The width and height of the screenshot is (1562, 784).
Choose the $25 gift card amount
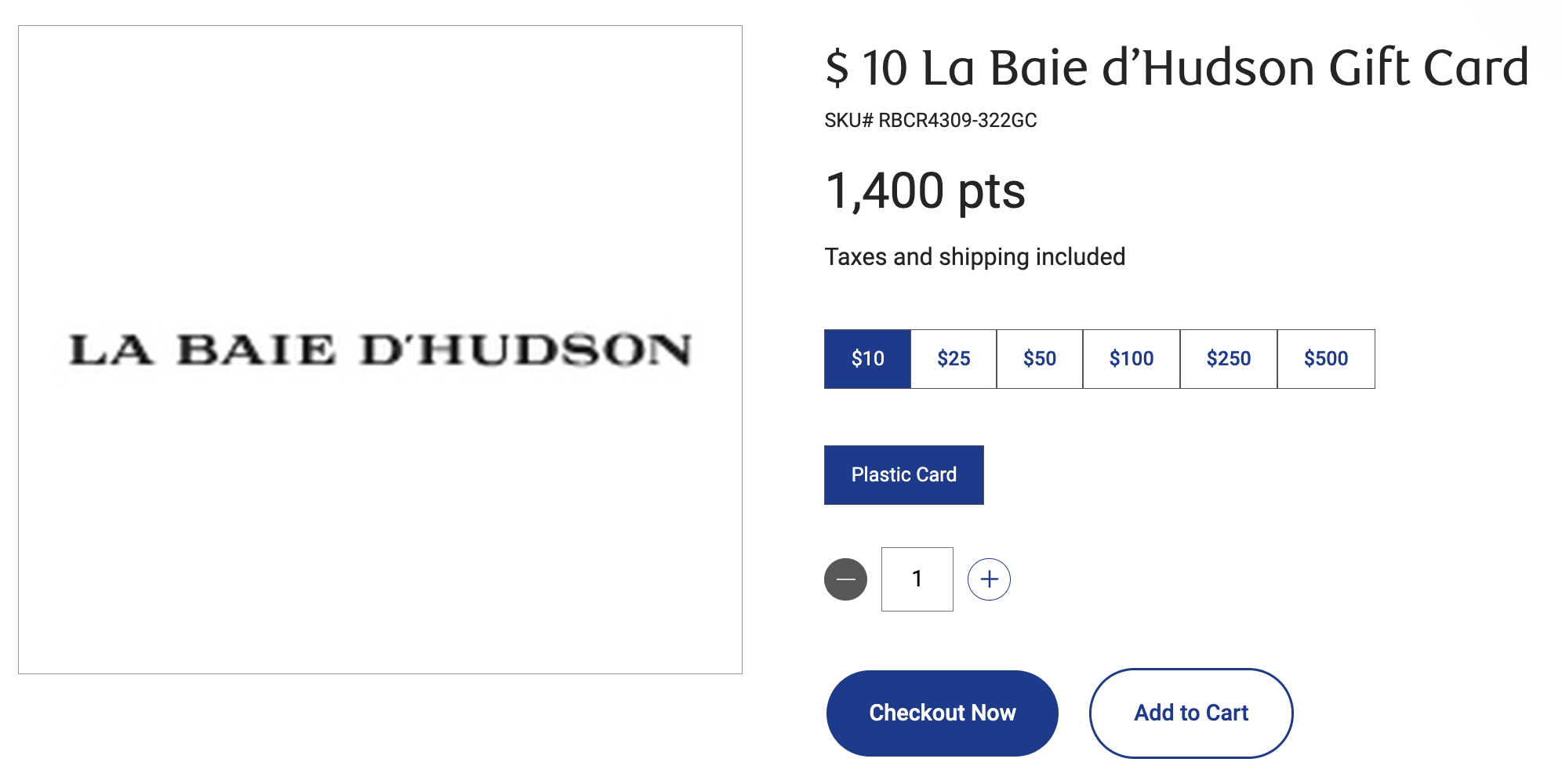click(x=954, y=359)
